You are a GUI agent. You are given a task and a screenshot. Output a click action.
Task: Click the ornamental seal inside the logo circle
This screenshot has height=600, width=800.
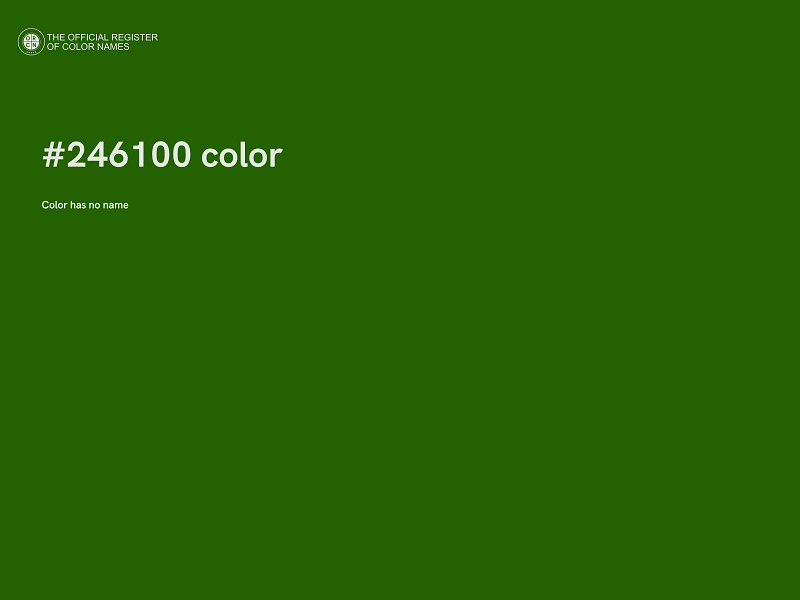pos(31,41)
